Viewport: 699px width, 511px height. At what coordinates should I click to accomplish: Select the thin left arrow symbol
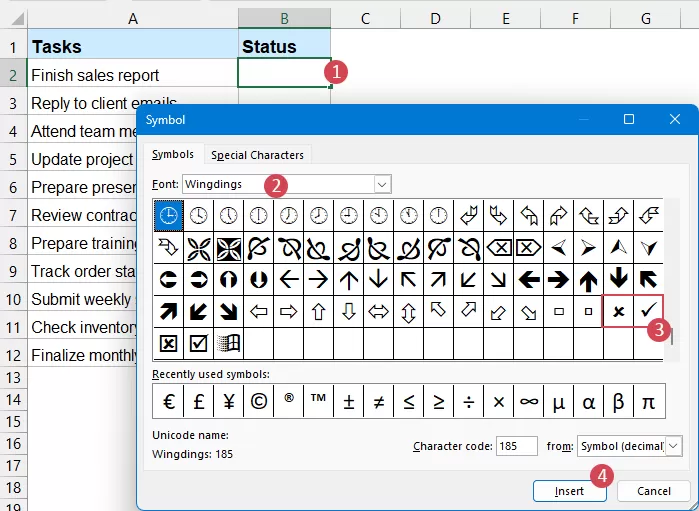tap(288, 280)
